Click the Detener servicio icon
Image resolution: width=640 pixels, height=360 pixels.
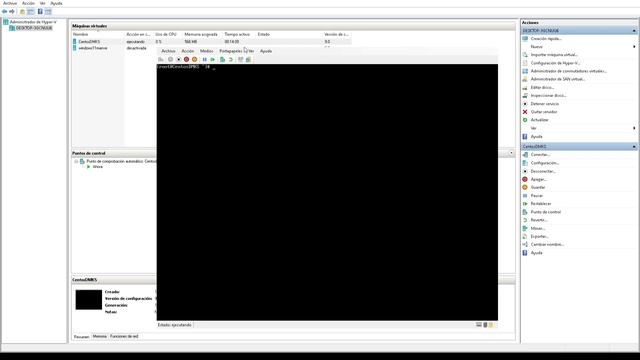(x=525, y=104)
